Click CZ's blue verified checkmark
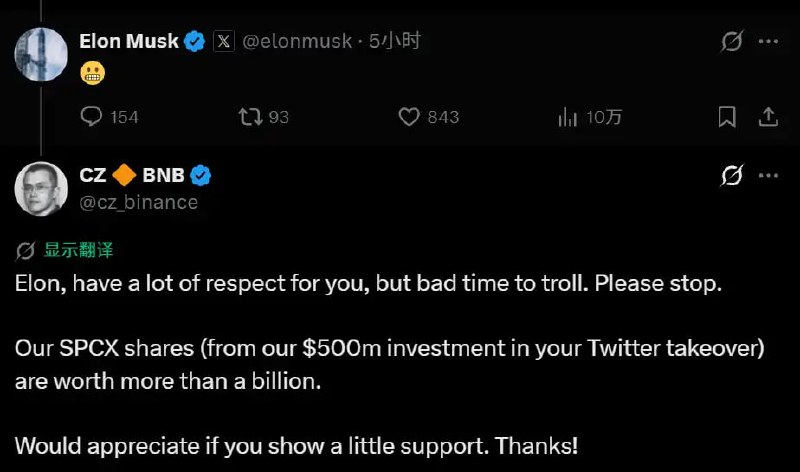The height and width of the screenshot is (472, 800). (201, 176)
